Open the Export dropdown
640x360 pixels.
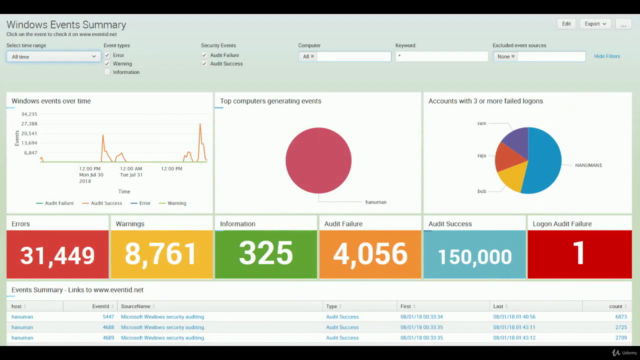pos(595,24)
